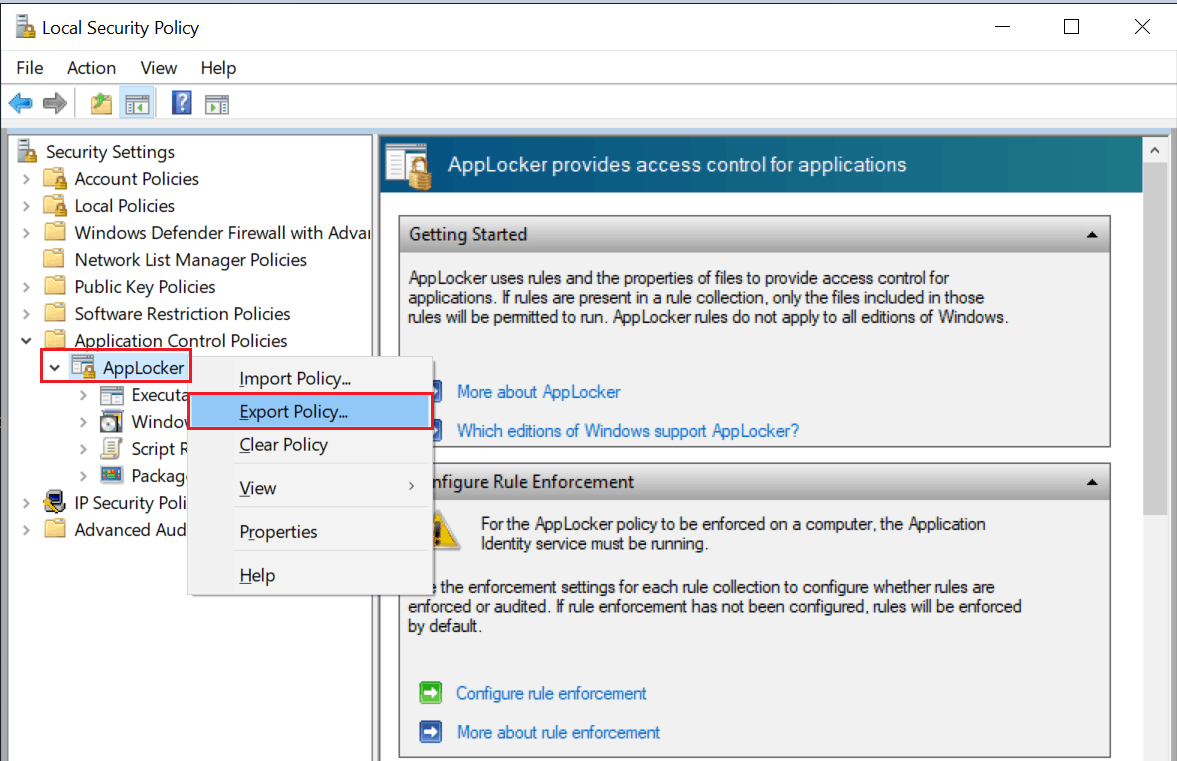Open Which editions of Windows support AppLocker link
1177x761 pixels.
628,431
